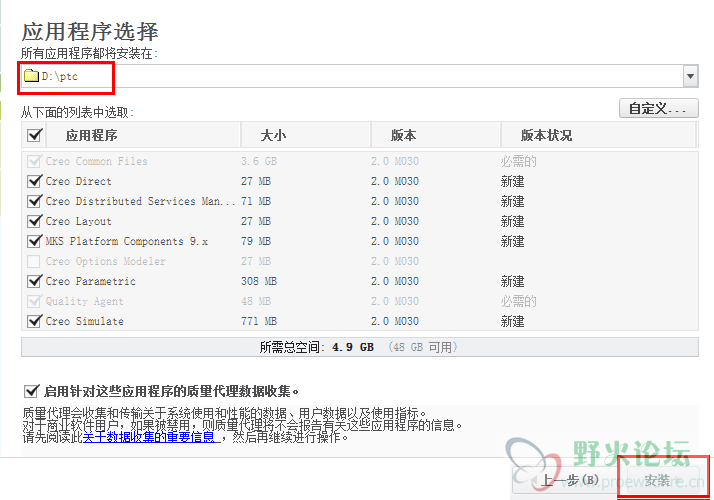Click the 771 MB size of Creo Simulate
714x500 pixels.
(x=259, y=321)
